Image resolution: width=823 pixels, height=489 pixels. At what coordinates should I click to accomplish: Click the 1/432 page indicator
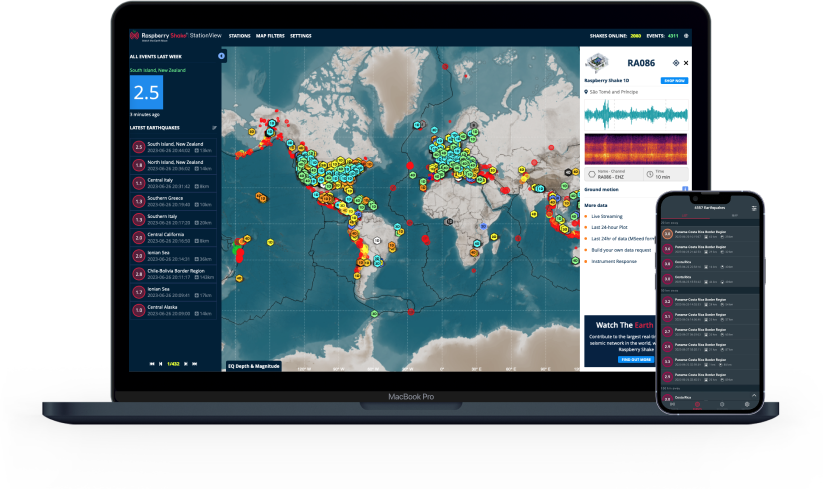(x=173, y=364)
